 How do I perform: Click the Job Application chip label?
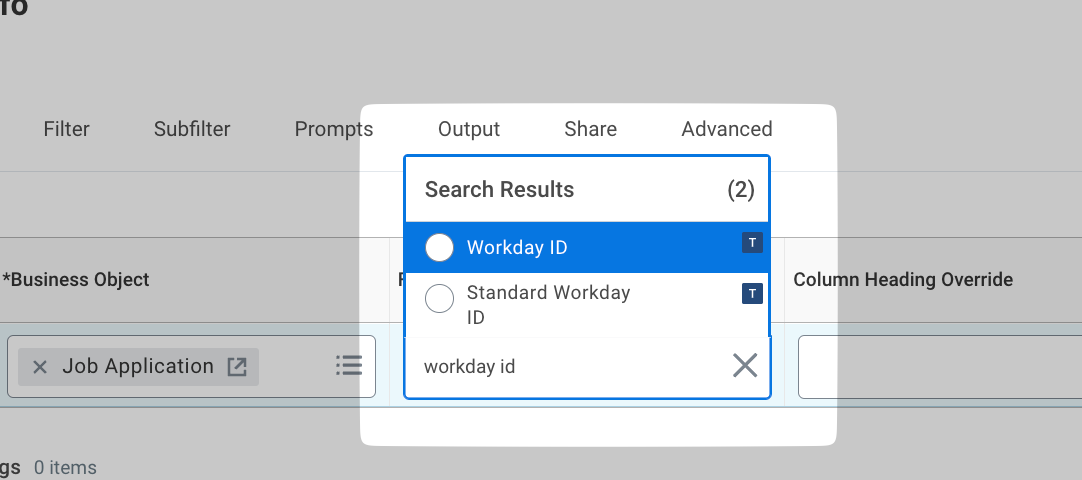(138, 367)
